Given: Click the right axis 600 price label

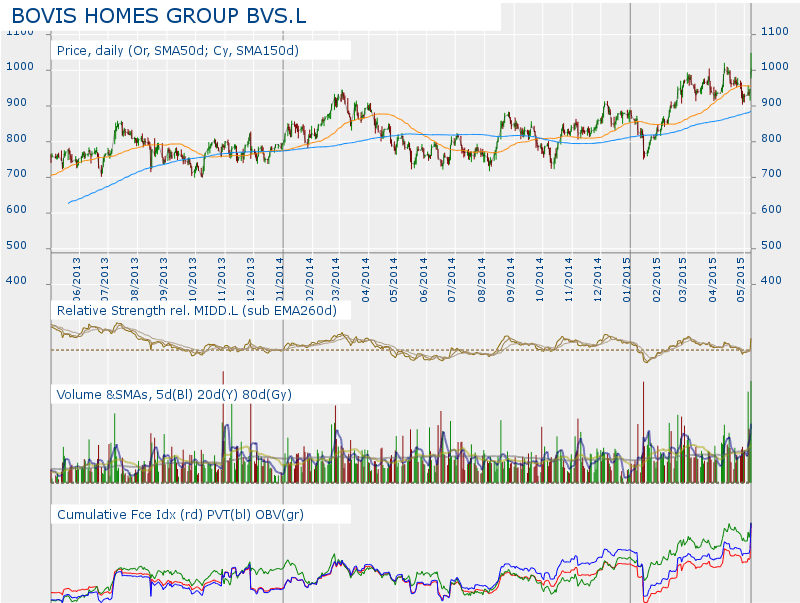Looking at the screenshot, I should click(771, 209).
